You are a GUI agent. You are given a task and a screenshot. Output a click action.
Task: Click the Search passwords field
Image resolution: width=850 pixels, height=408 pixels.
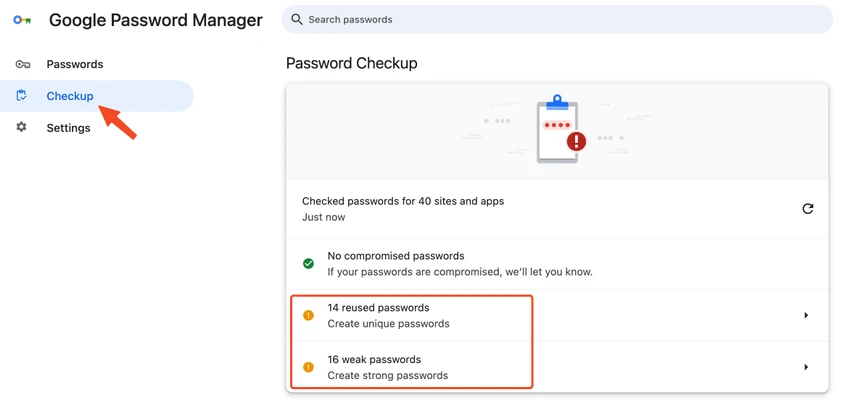click(x=557, y=20)
